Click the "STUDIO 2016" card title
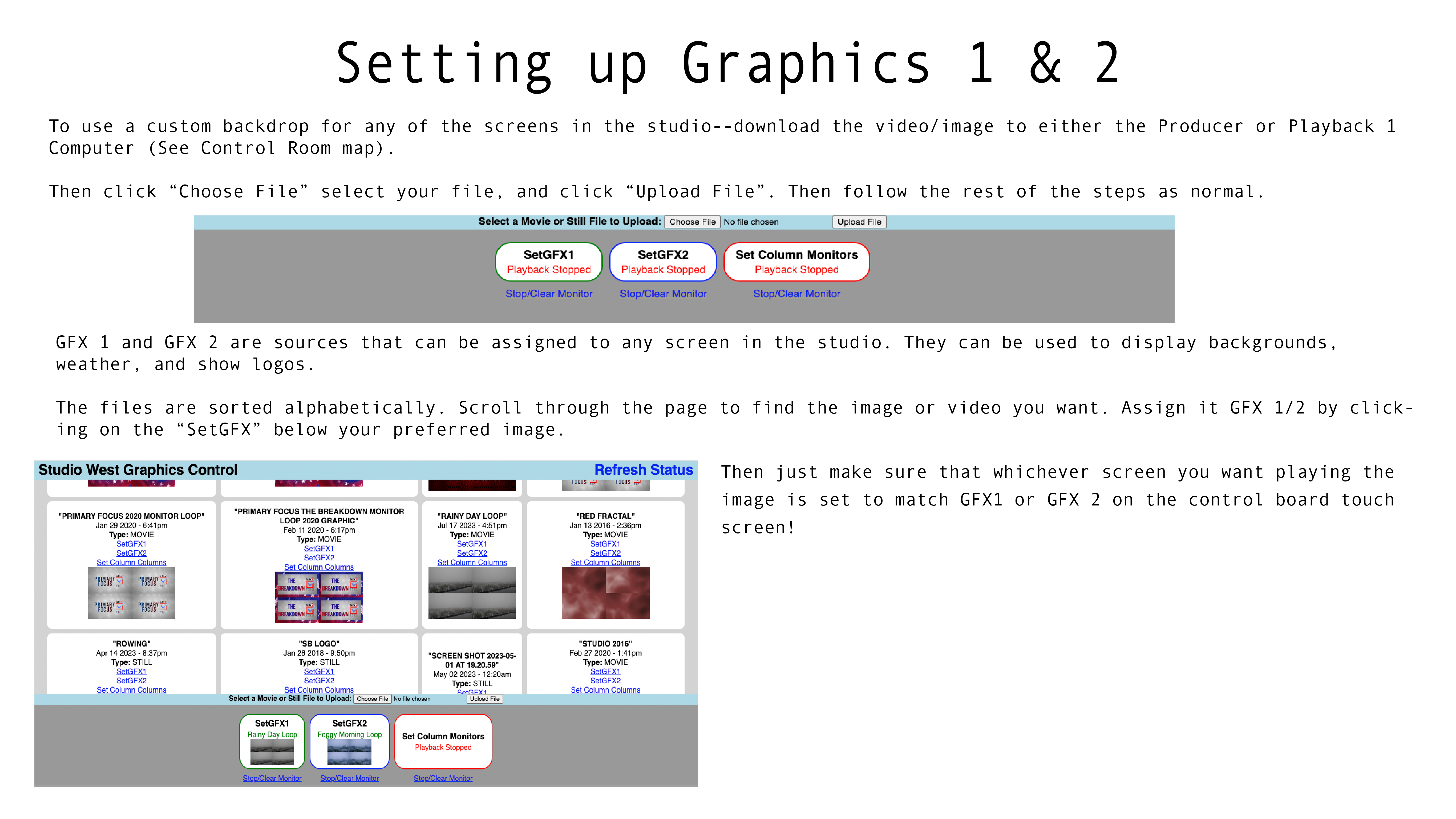1456x819 pixels. (605, 644)
